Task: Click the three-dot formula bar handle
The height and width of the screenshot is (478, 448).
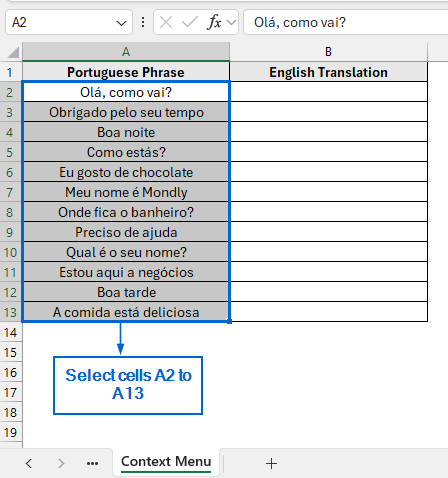Action: [143, 22]
